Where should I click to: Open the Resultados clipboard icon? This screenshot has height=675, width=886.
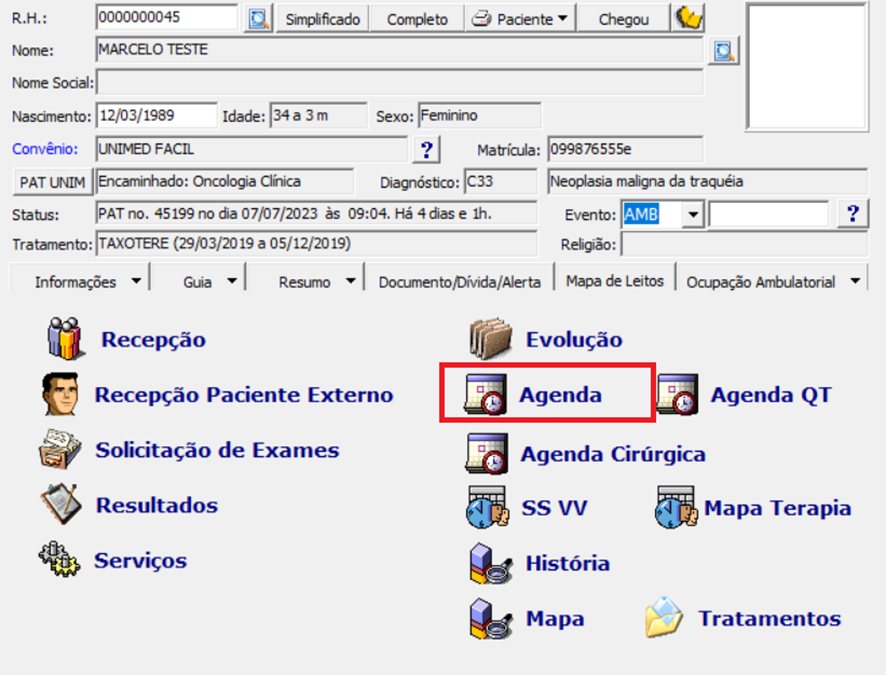click(60, 504)
